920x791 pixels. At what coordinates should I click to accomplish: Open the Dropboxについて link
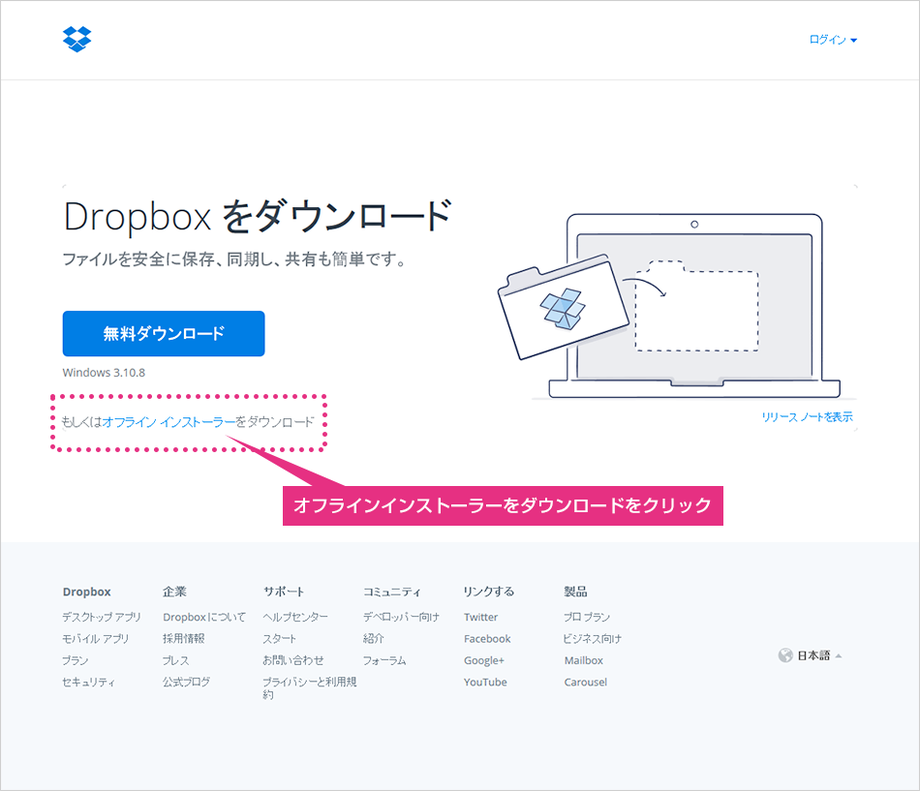(x=204, y=617)
